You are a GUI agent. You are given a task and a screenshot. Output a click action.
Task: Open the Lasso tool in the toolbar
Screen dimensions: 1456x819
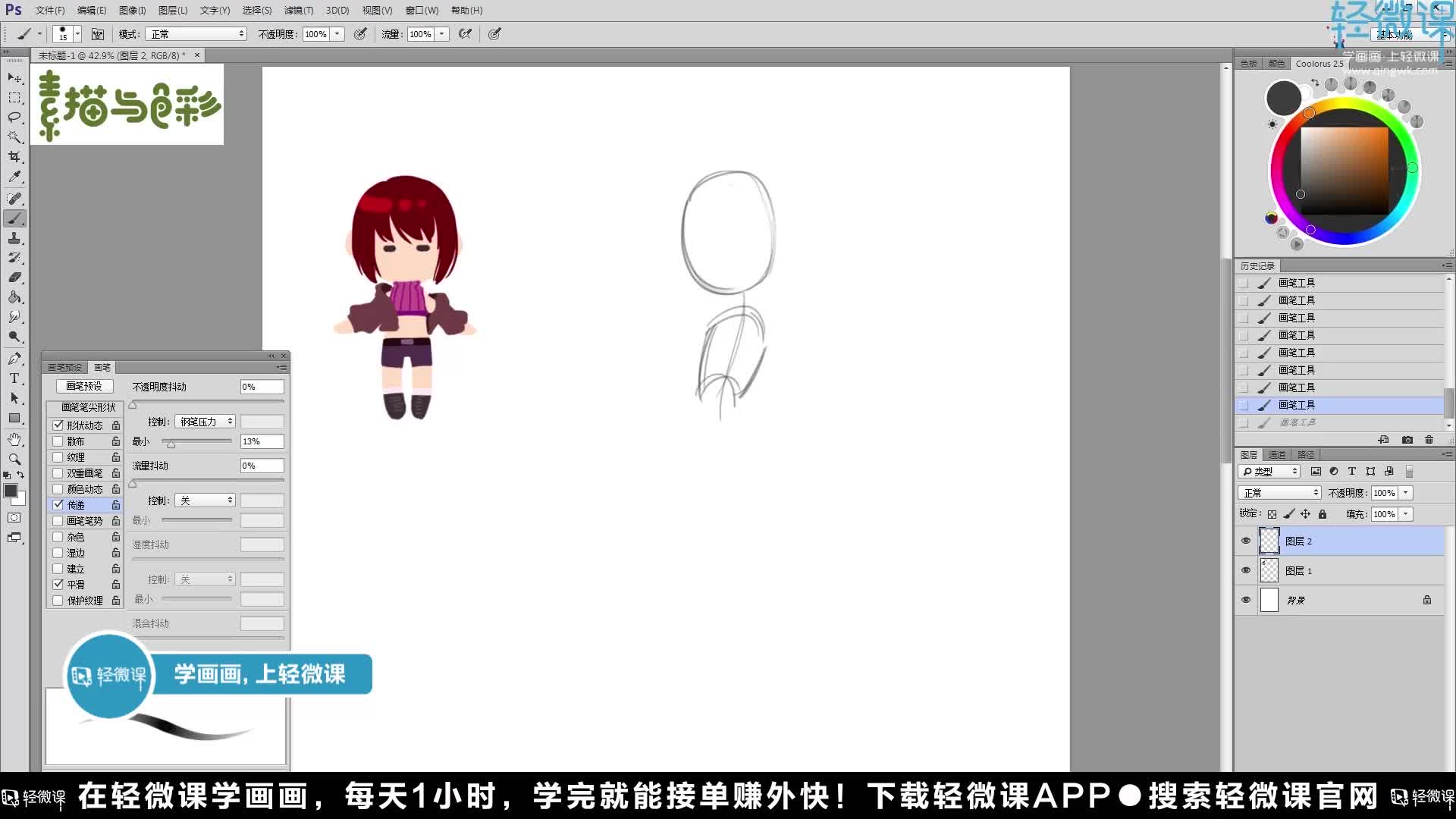14,118
